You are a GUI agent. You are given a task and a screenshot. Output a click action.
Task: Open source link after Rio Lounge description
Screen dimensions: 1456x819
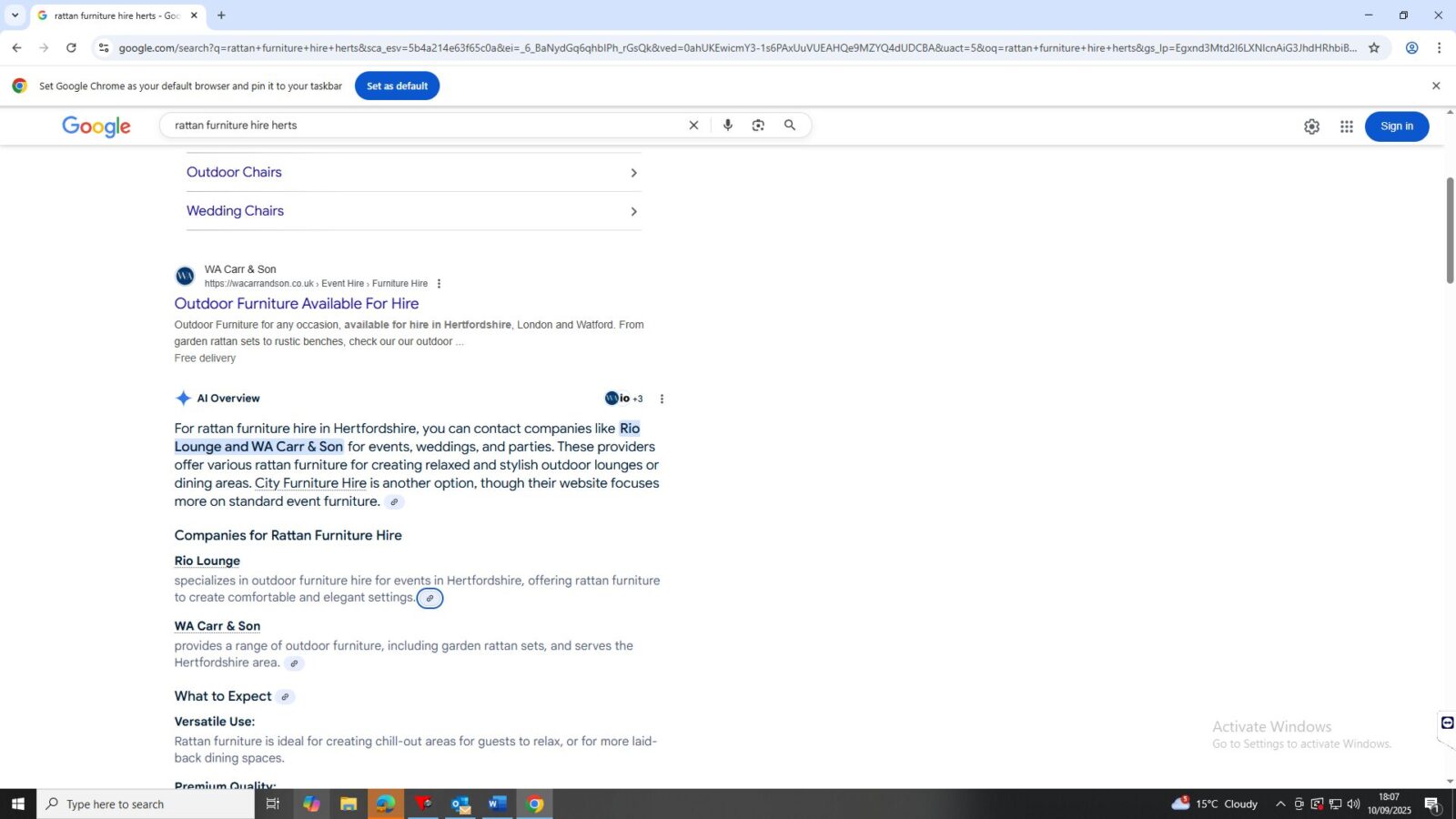tap(430, 598)
